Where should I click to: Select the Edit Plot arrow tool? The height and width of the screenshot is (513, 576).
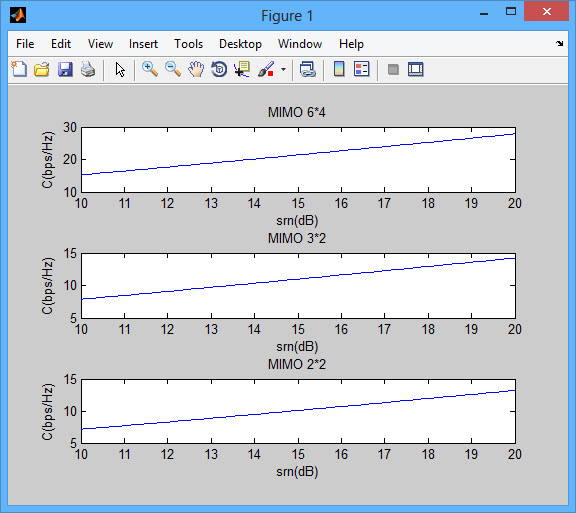(120, 69)
